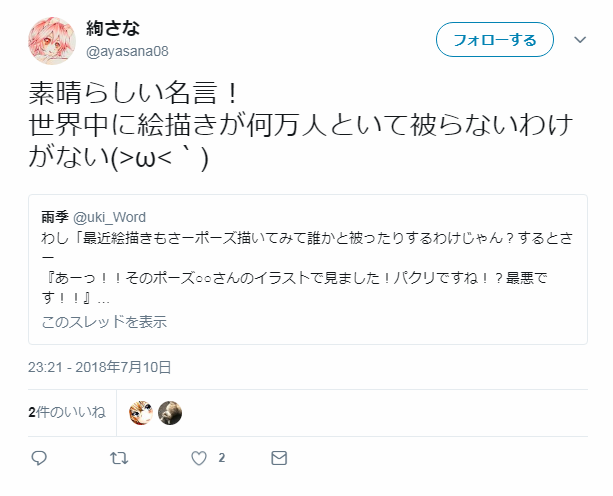Open the timestamp 23:21 - 2018年7月10日

(x=100, y=367)
